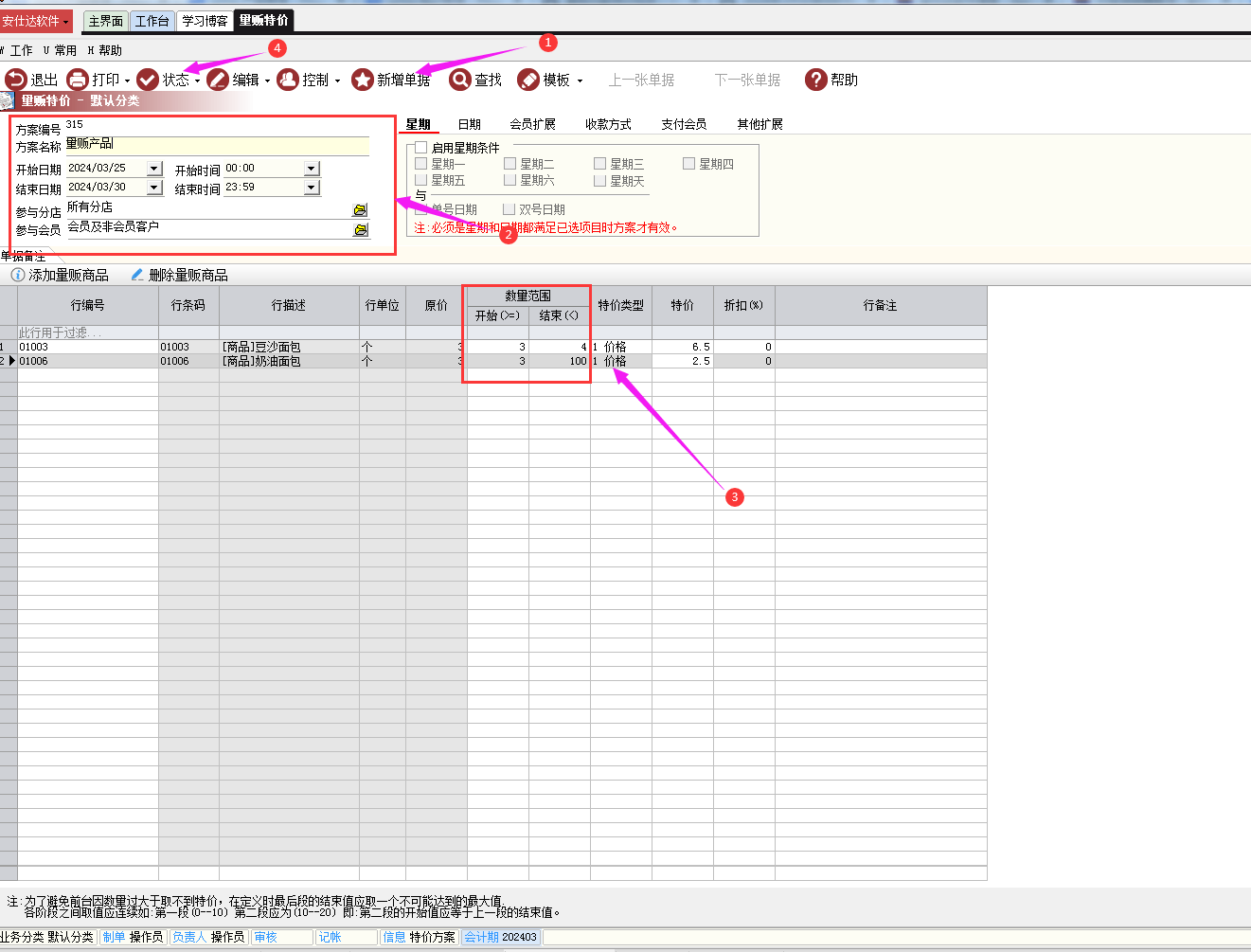Click the 帮助 question mark icon
Viewport: 1251px width, 952px height.
coord(816,80)
